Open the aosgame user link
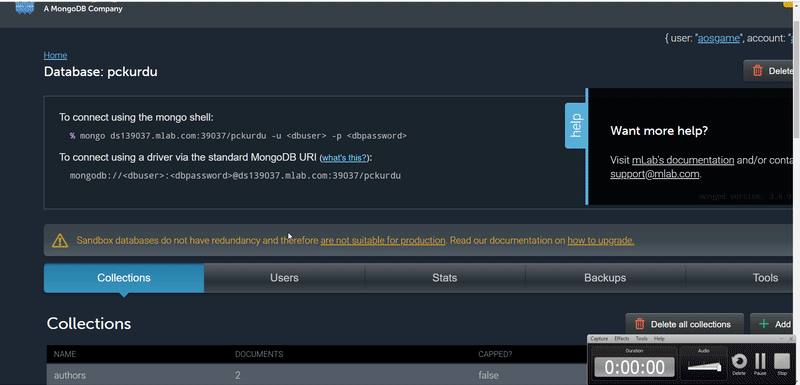Viewport: 800px width, 385px height. (x=719, y=38)
